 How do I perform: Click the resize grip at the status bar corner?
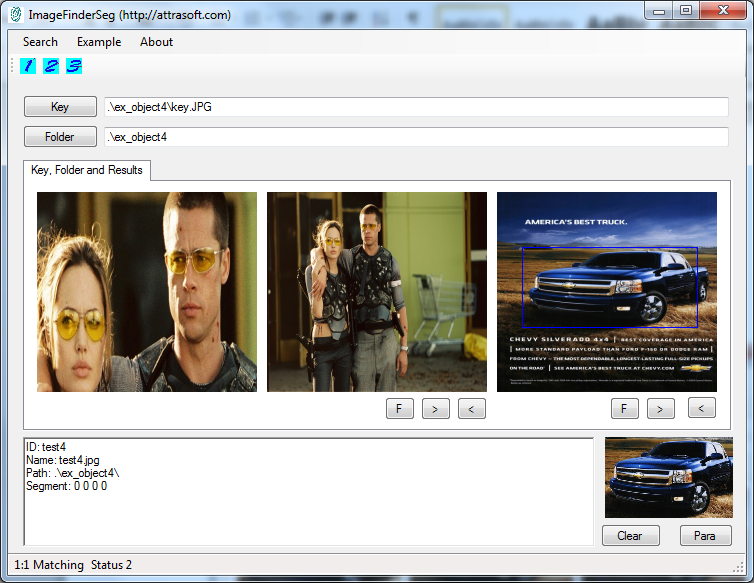tap(738, 567)
